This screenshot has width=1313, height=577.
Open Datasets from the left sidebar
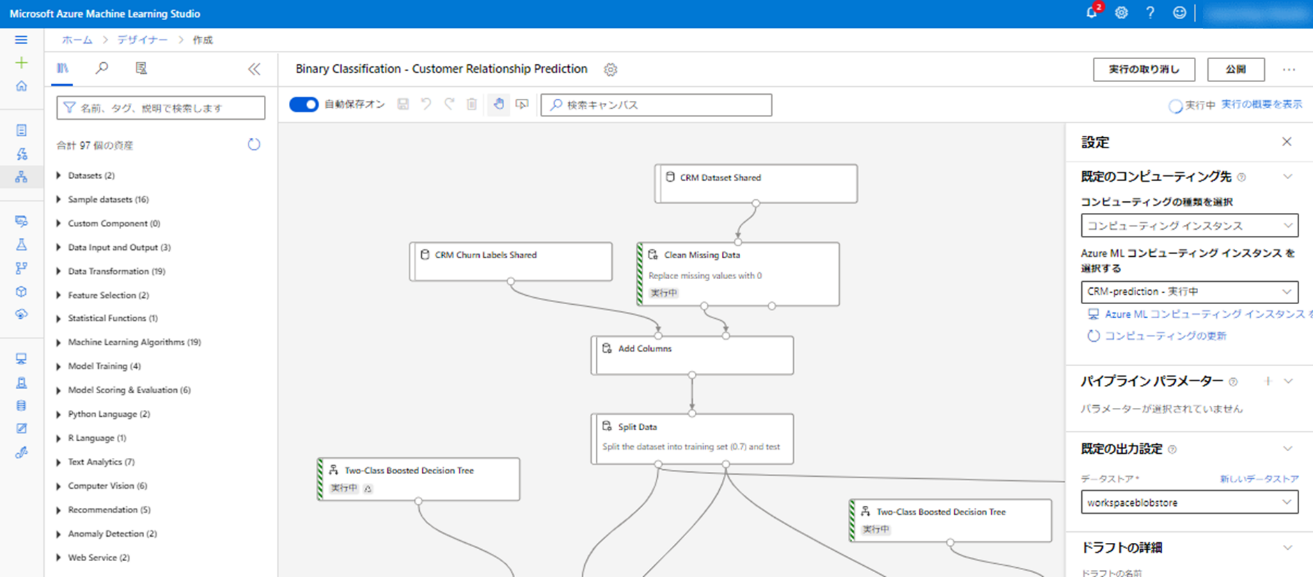tap(21, 221)
